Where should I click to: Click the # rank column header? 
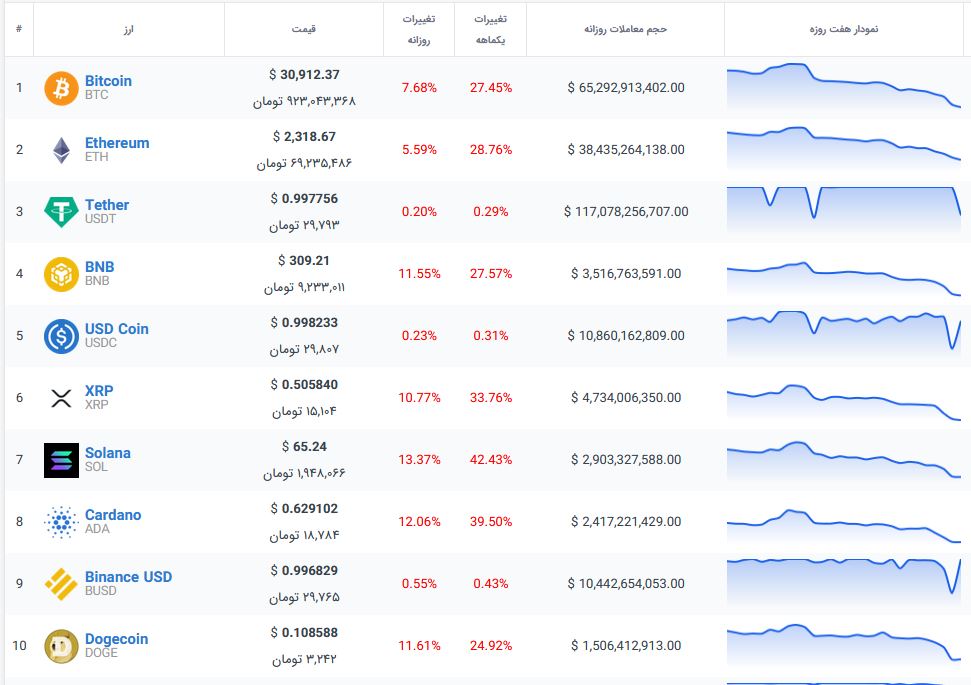[19, 29]
